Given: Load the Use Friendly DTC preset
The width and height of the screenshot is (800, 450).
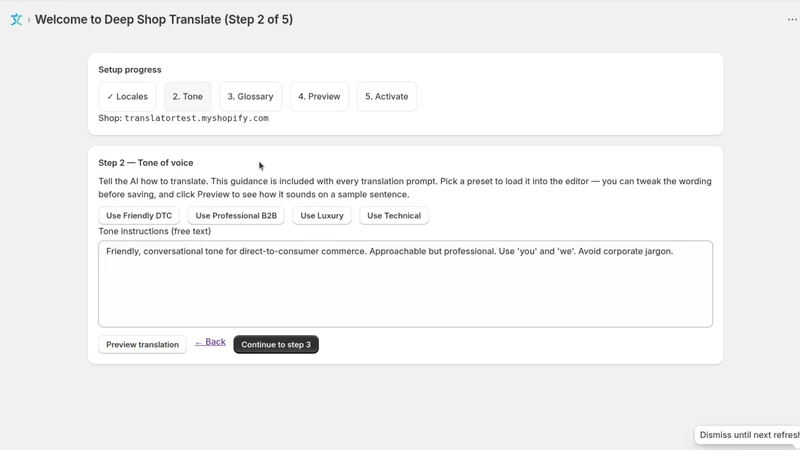Looking at the screenshot, I should (x=139, y=215).
